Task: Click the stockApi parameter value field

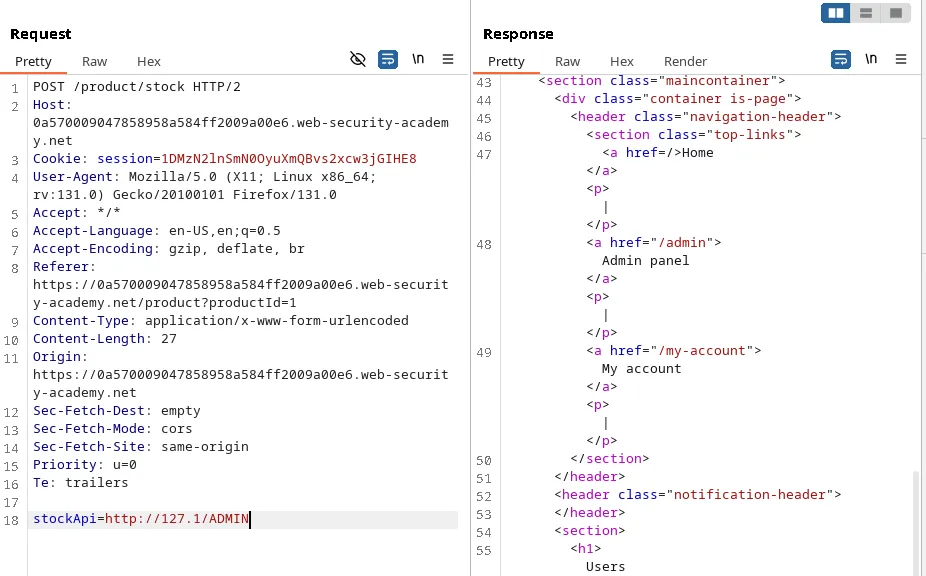Action: (x=177, y=519)
